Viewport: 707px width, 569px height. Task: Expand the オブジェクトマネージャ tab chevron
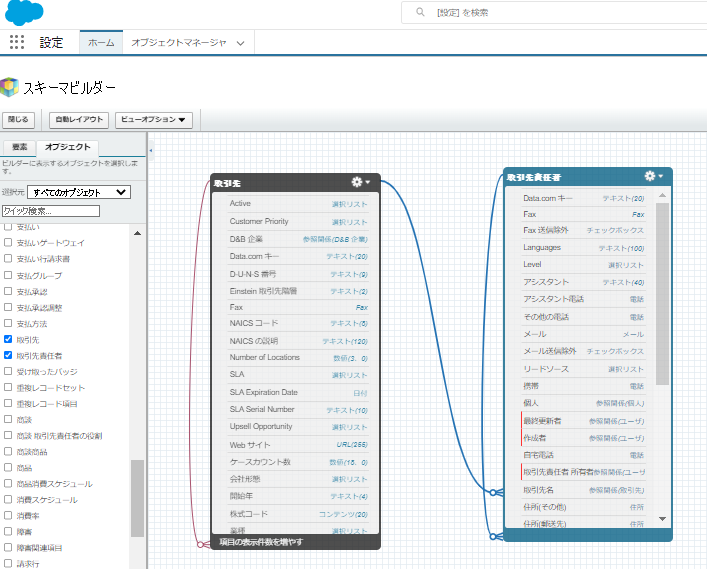coord(240,43)
